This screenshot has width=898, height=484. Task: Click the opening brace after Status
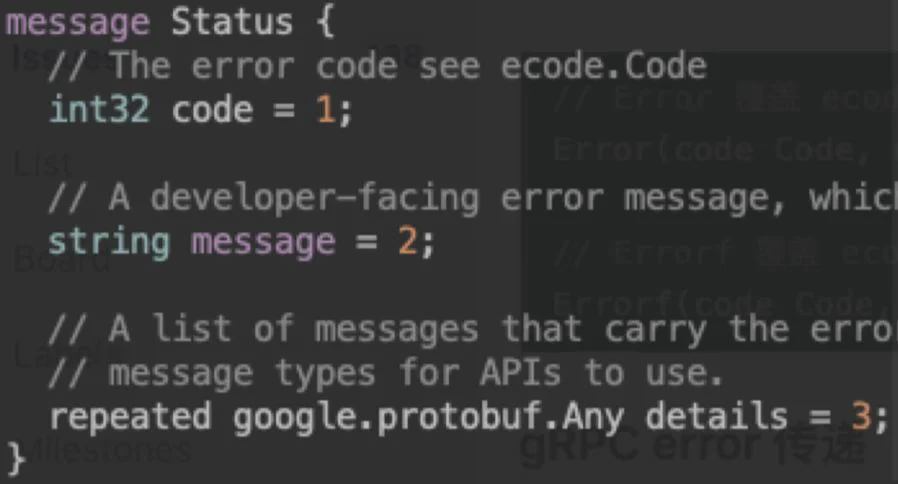pyautogui.click(x=325, y=22)
